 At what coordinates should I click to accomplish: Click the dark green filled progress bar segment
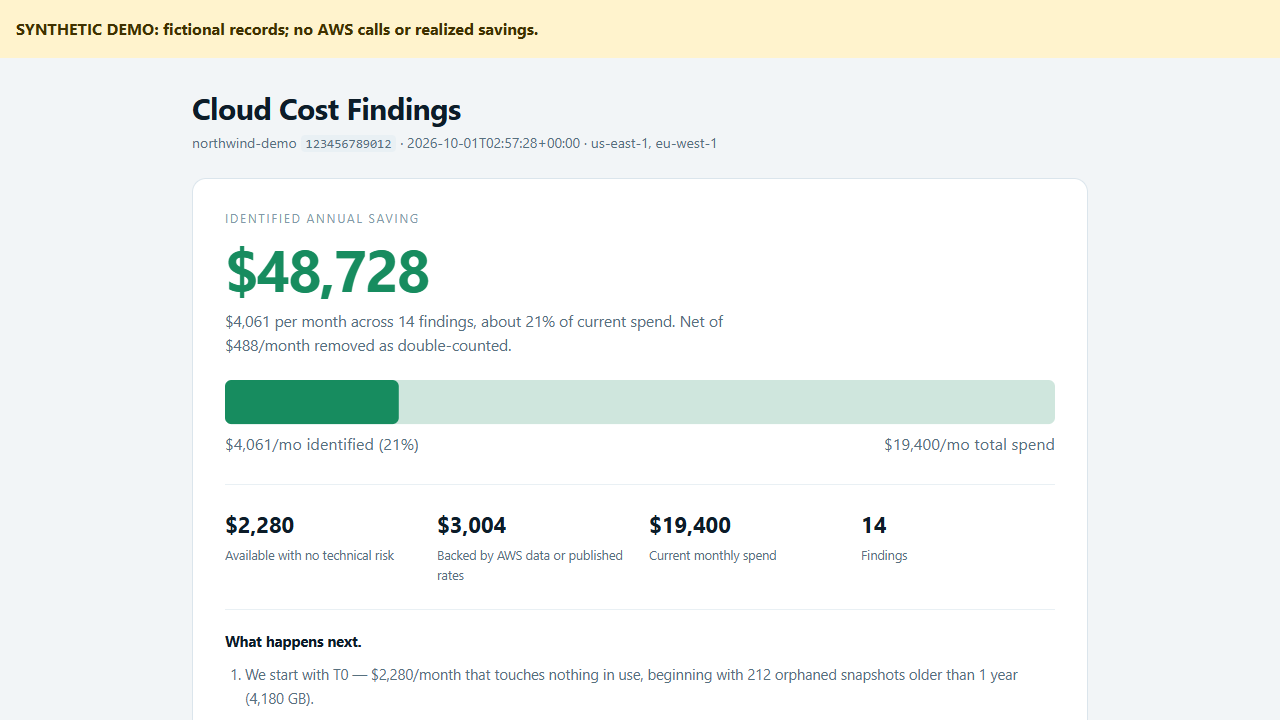point(312,402)
